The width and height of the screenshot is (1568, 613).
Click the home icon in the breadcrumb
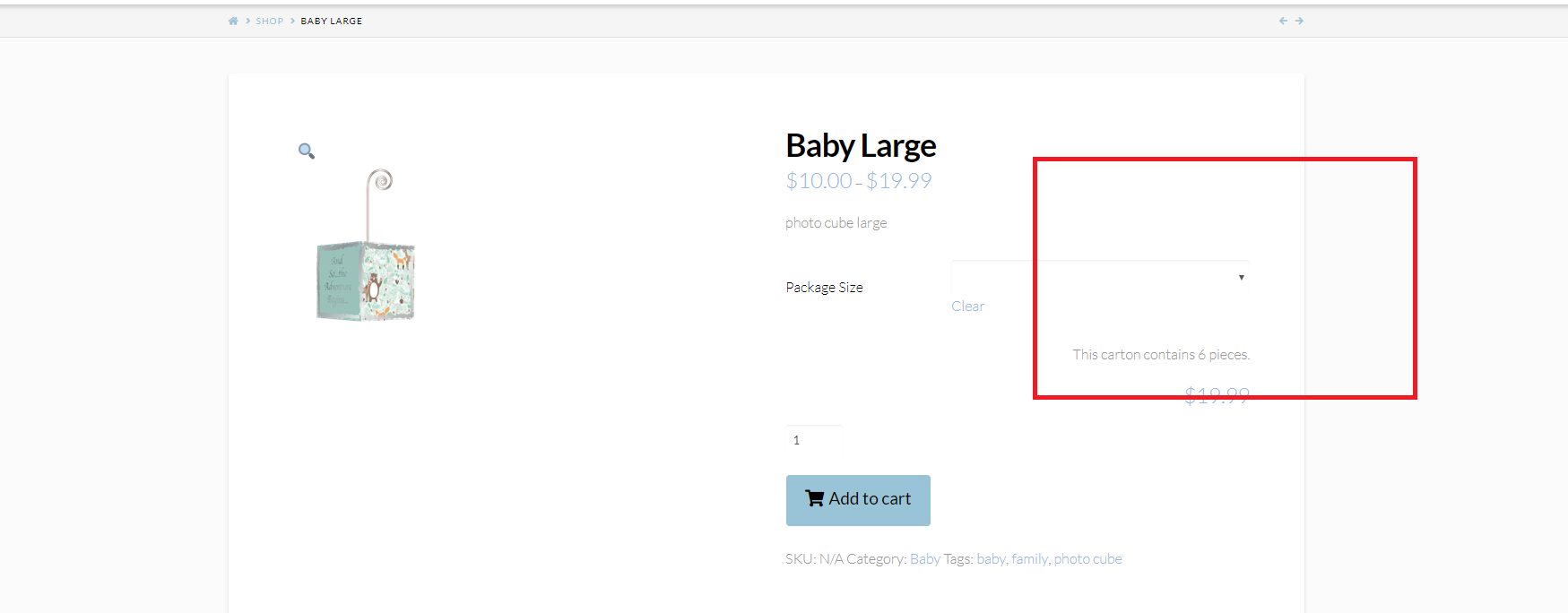pos(233,21)
